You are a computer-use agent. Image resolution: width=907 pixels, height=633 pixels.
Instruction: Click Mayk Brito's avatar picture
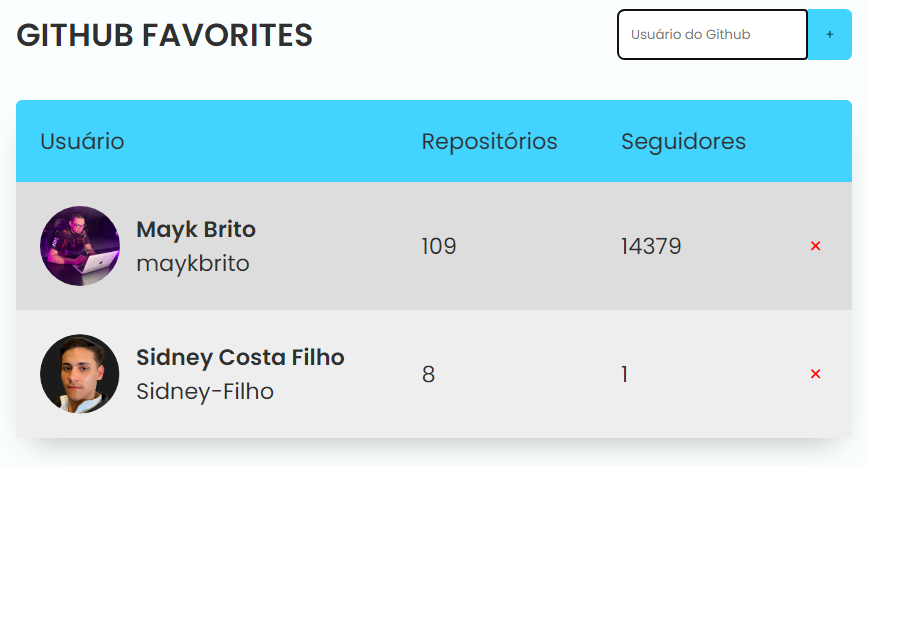tap(80, 246)
